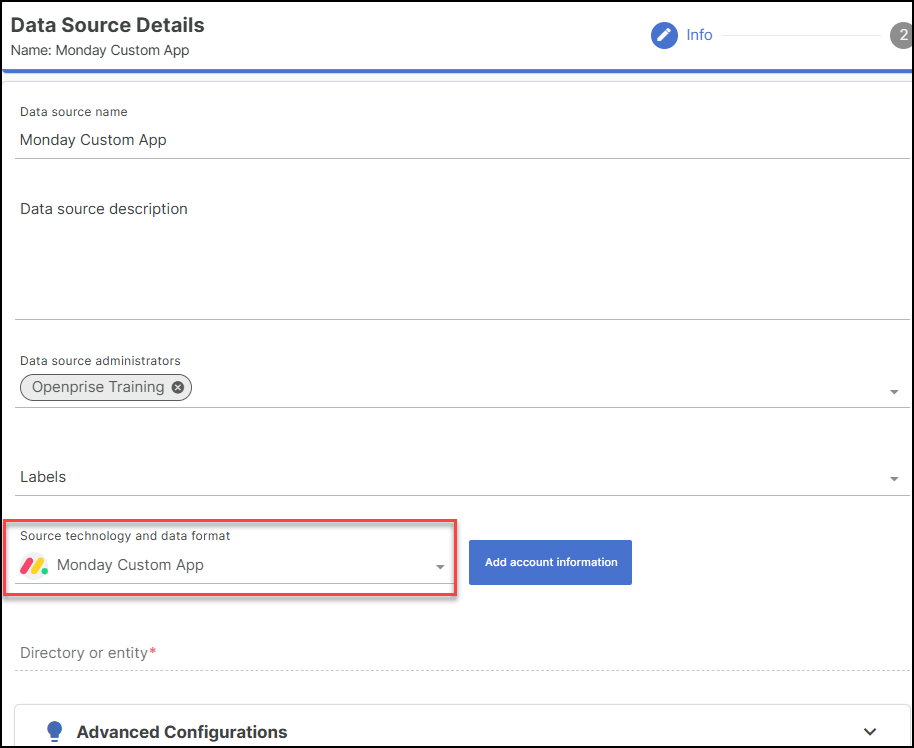
Task: Open the Data source administrators dropdown arrow
Action: [894, 392]
